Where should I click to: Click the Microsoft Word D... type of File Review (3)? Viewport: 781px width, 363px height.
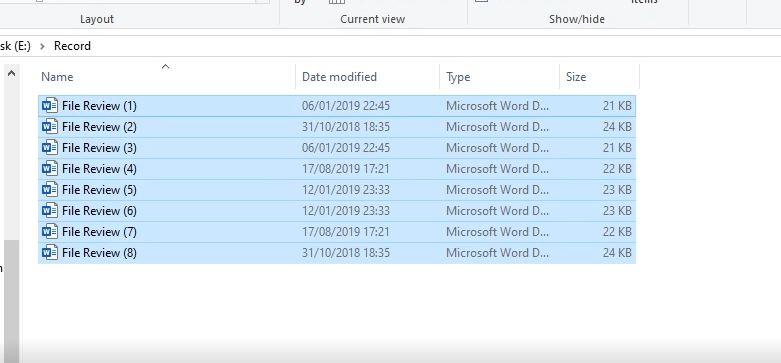(x=498, y=147)
